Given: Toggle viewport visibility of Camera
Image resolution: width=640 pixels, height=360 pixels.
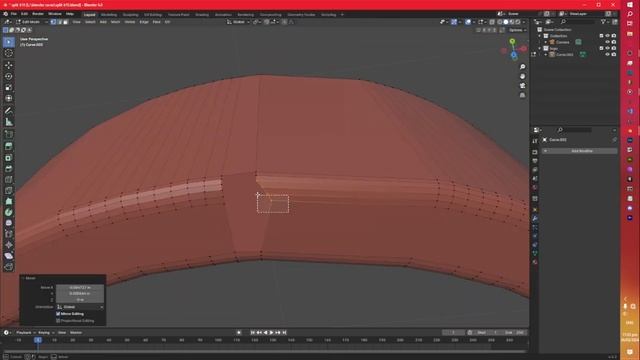Looking at the screenshot, I should (607, 42).
